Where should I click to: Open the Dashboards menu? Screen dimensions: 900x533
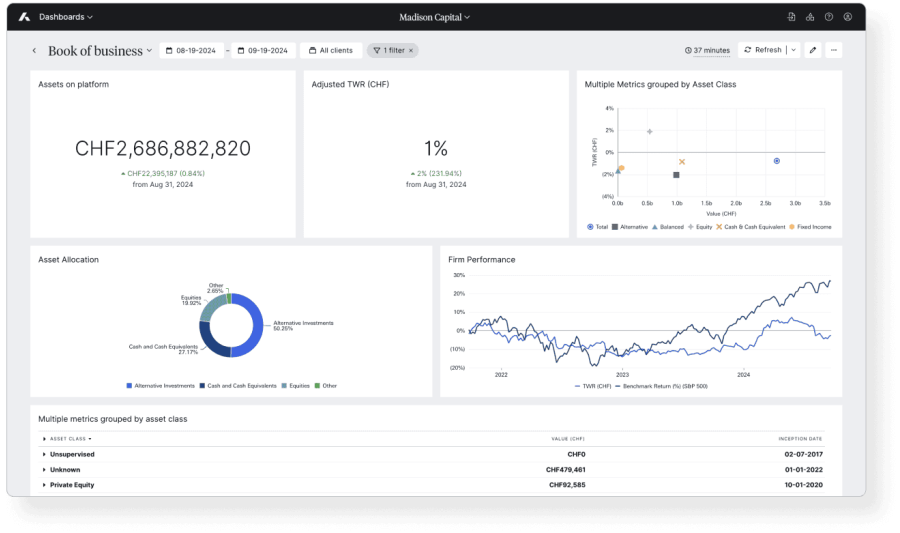pyautogui.click(x=65, y=17)
